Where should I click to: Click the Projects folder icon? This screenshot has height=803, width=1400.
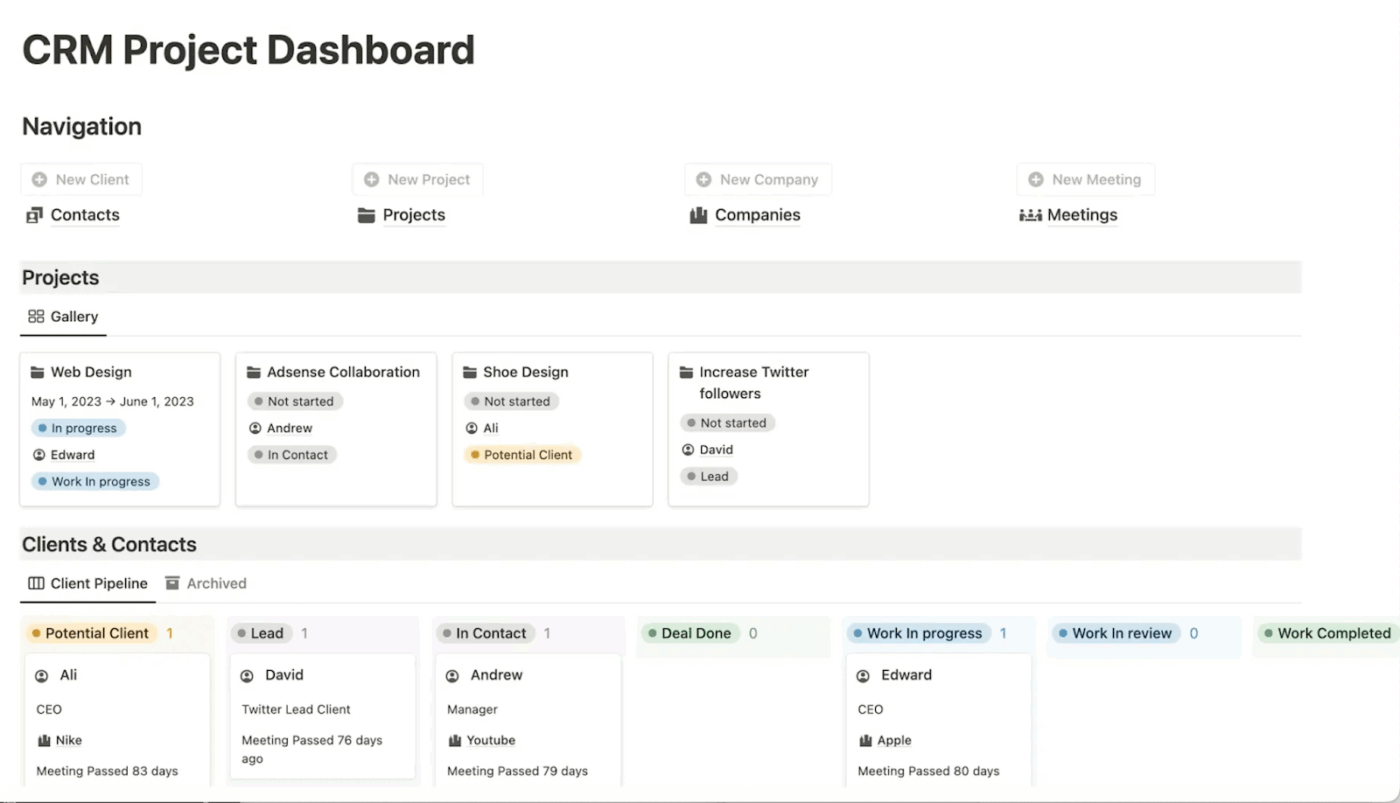coord(365,215)
